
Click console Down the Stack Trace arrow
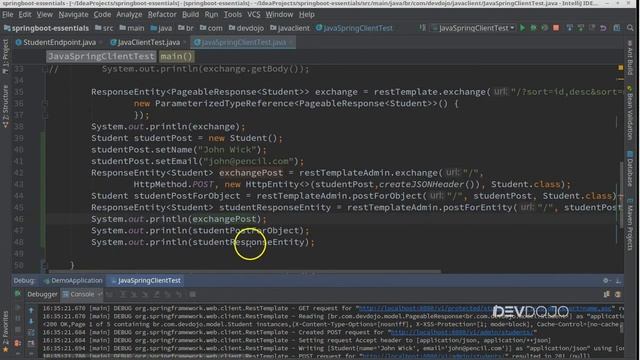tap(31, 321)
